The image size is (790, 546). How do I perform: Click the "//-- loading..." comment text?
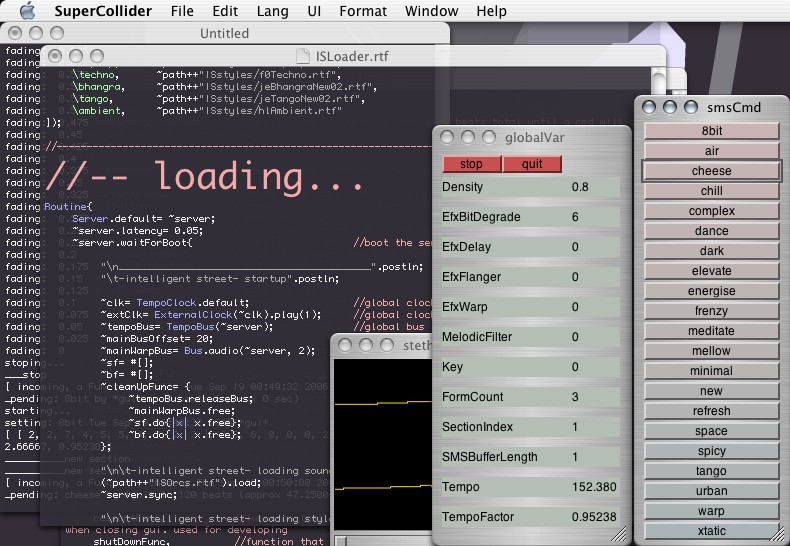tap(204, 176)
